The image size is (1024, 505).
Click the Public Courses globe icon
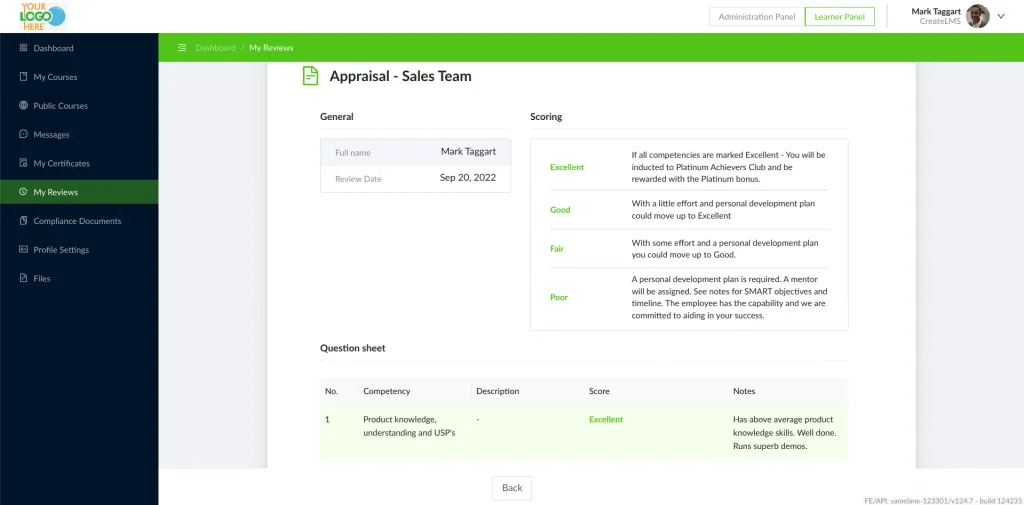[24, 105]
